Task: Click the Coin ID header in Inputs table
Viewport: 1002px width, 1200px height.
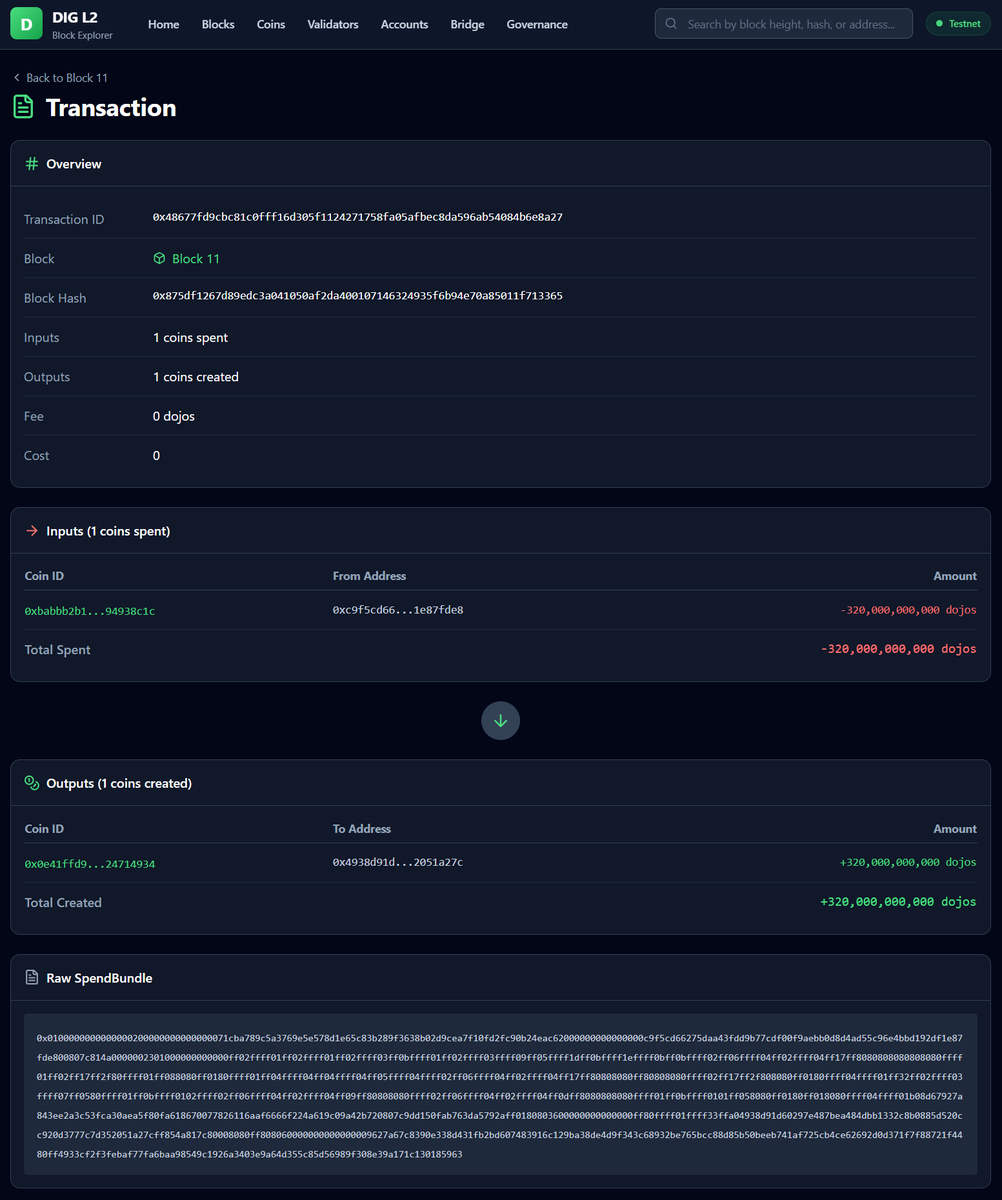Action: pyautogui.click(x=44, y=576)
